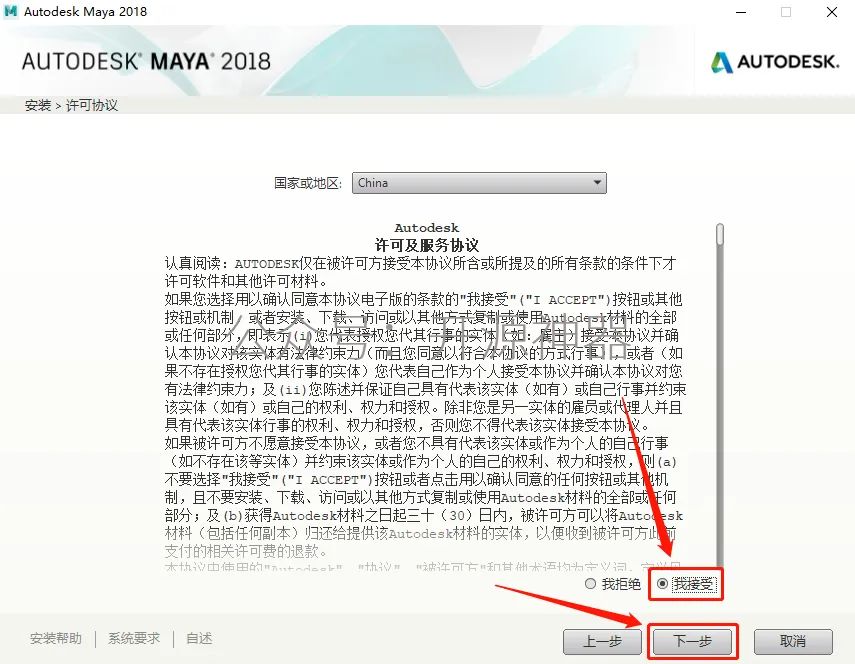Click the arrow on the country combo box
This screenshot has width=855, height=664.
597,183
